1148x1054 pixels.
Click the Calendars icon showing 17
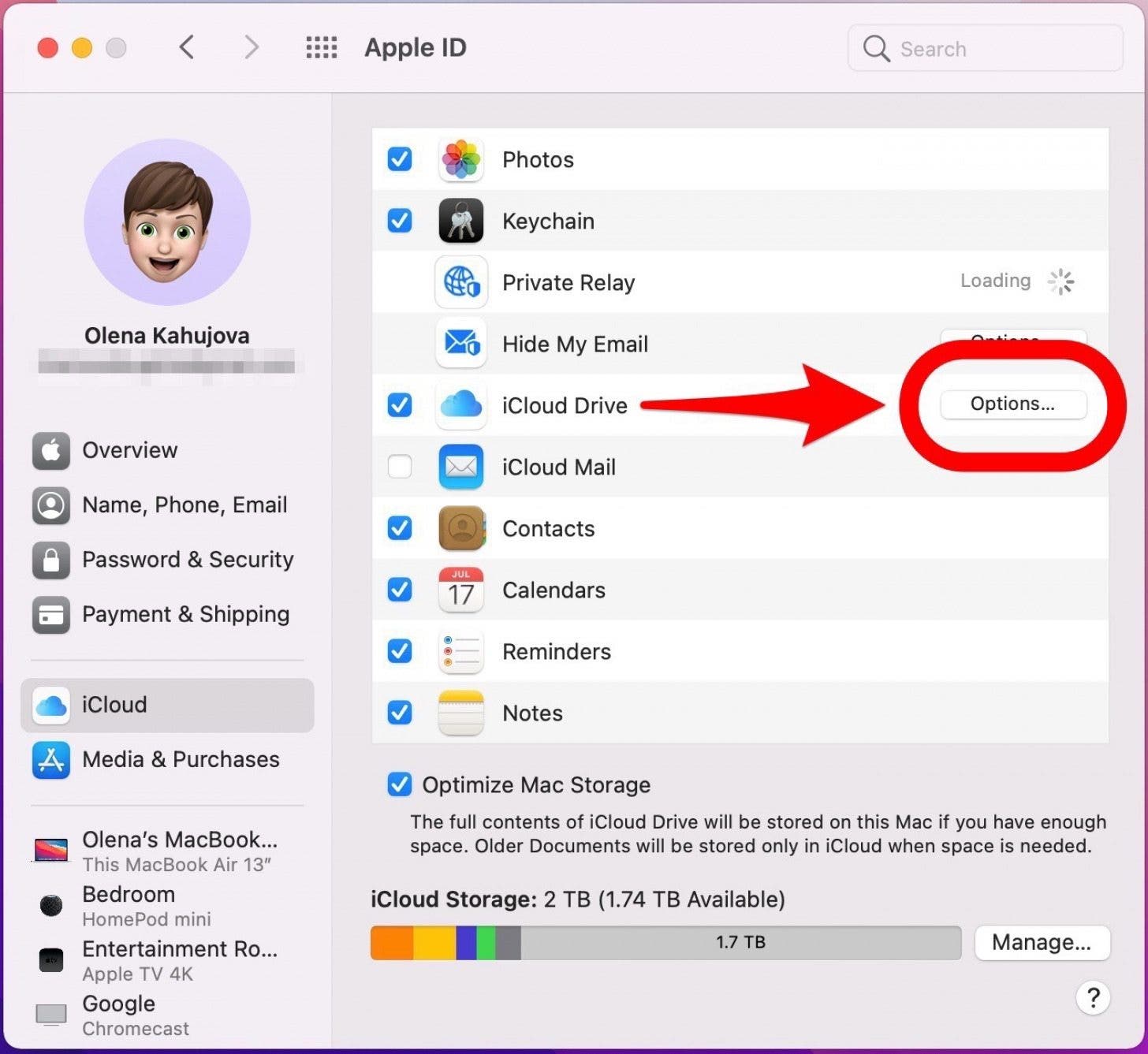(x=460, y=590)
